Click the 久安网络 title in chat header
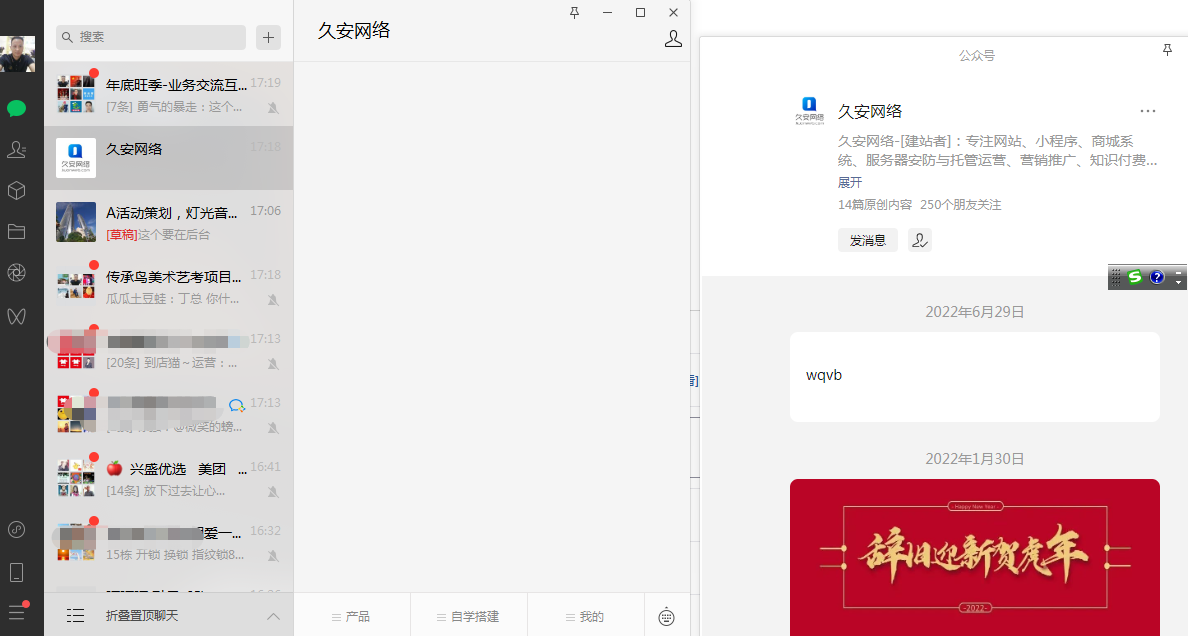 click(x=354, y=30)
